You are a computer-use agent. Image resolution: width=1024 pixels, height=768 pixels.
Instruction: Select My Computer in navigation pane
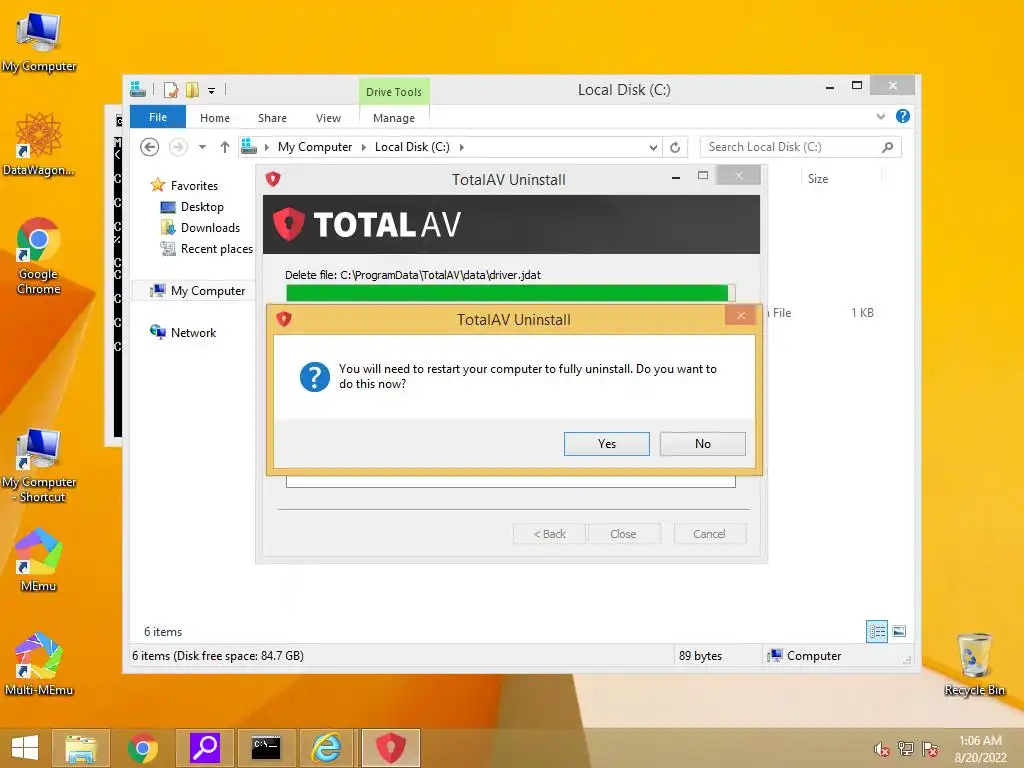pyautogui.click(x=208, y=291)
